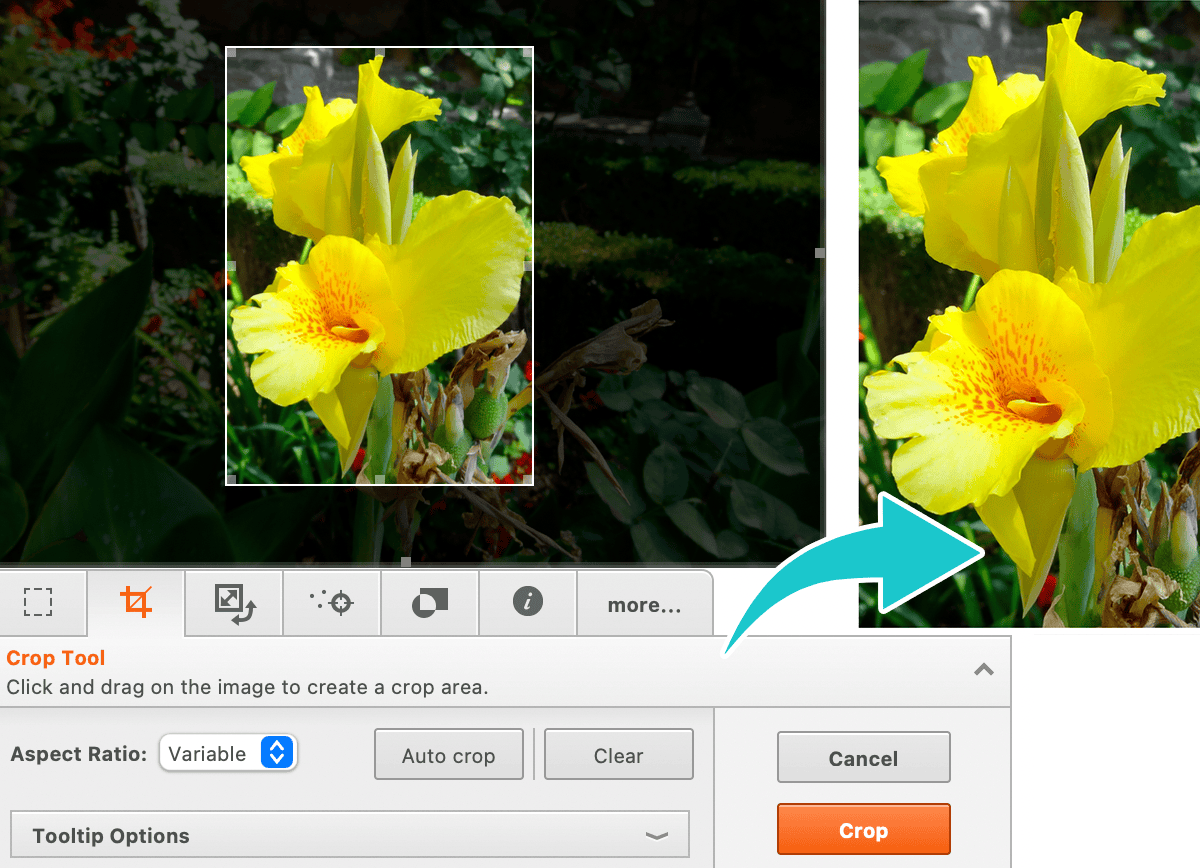Open the image info tab
1200x868 pixels.
[x=527, y=602]
